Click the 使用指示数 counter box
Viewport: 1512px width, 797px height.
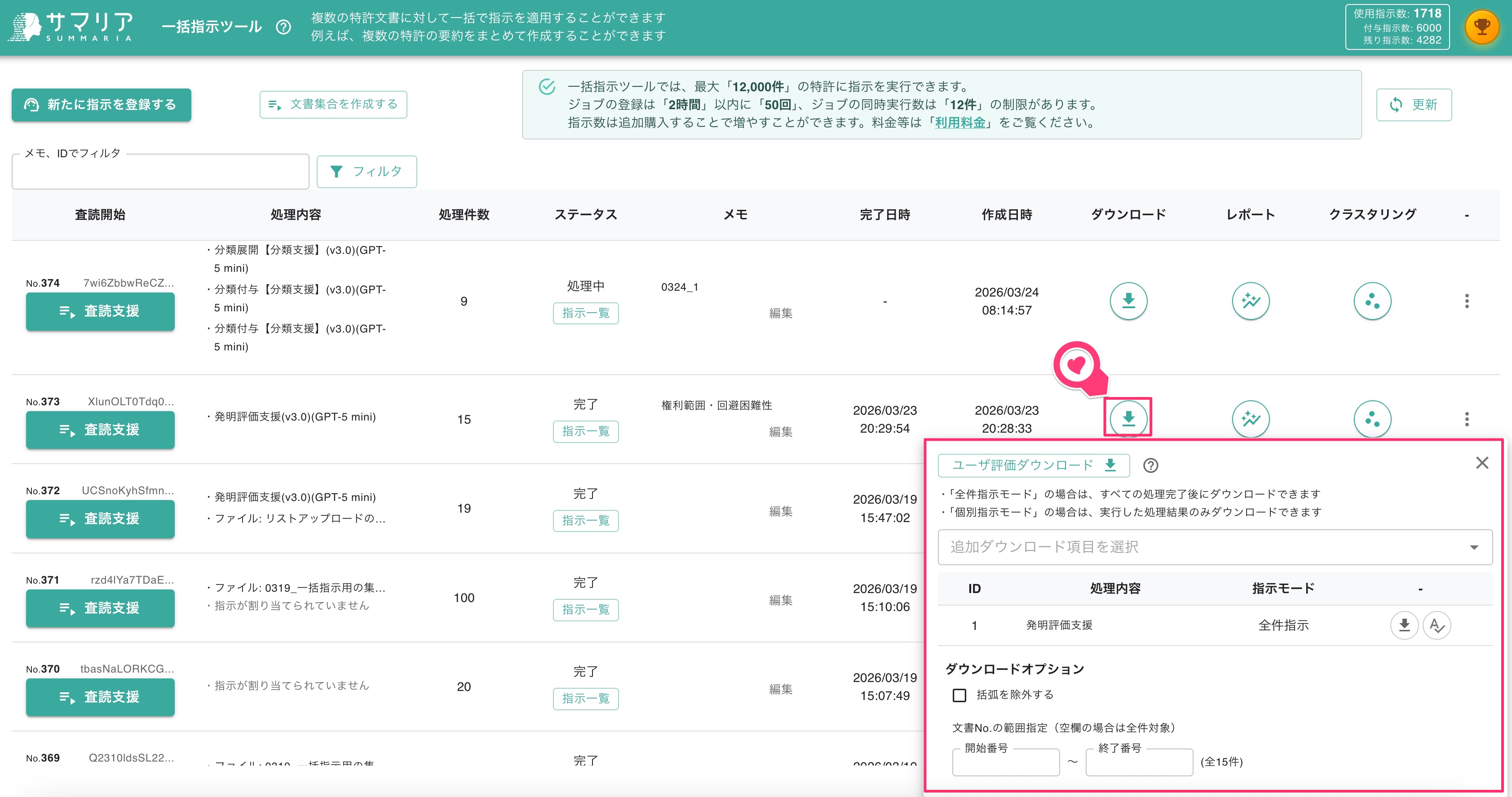coord(1397,27)
